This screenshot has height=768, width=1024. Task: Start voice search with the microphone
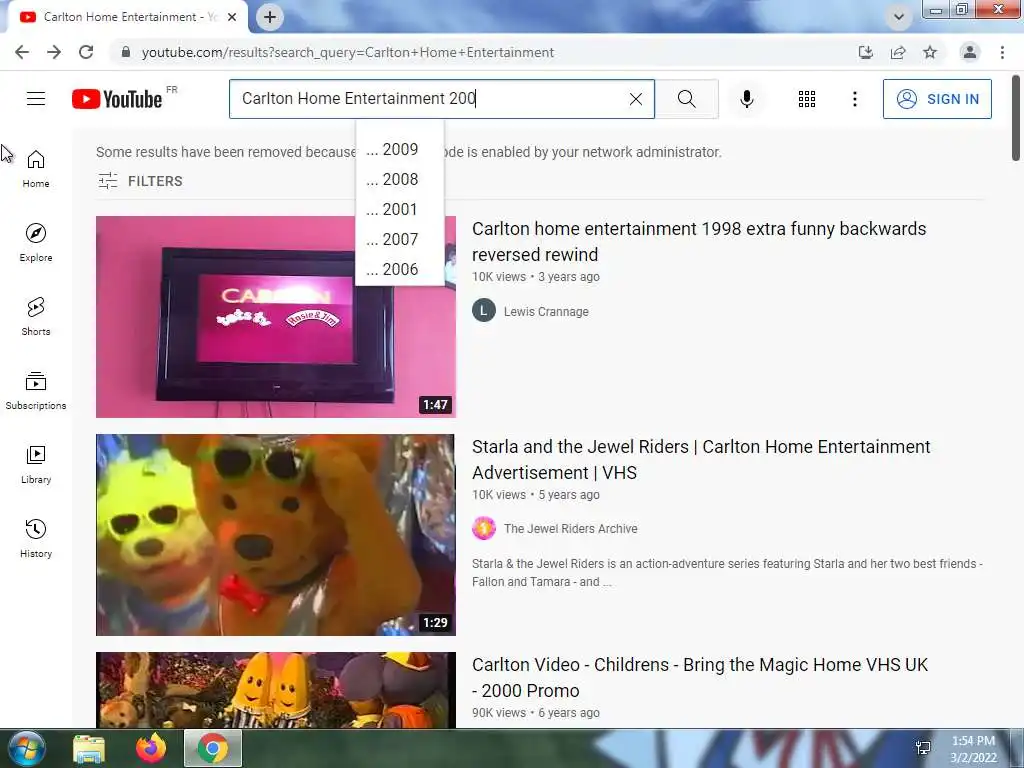click(x=747, y=99)
